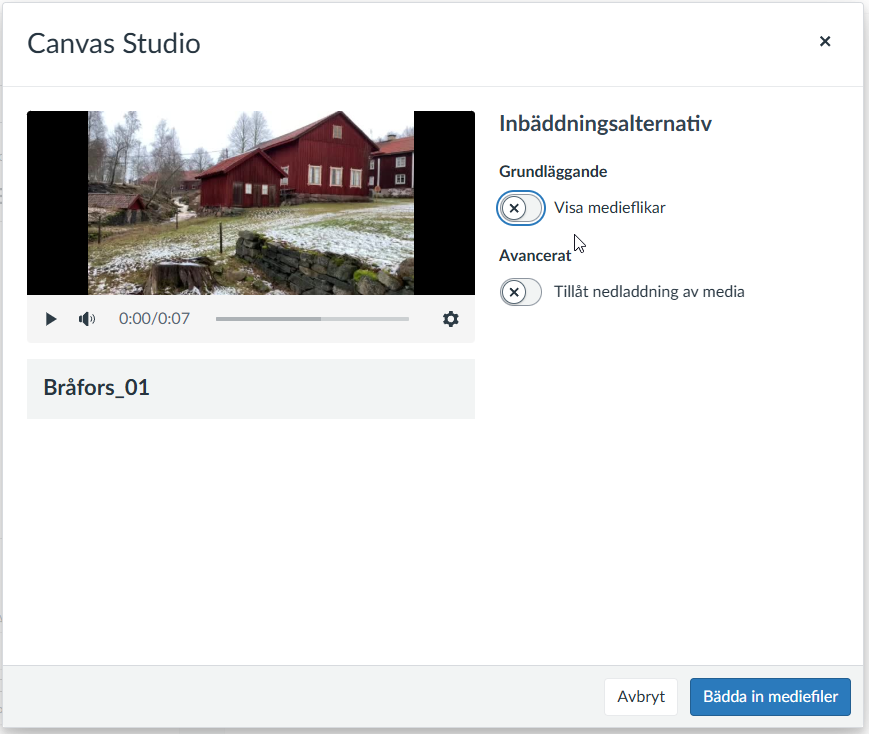869x734 pixels.
Task: Click the Tillåt nedladdning av media label
Action: (x=649, y=292)
